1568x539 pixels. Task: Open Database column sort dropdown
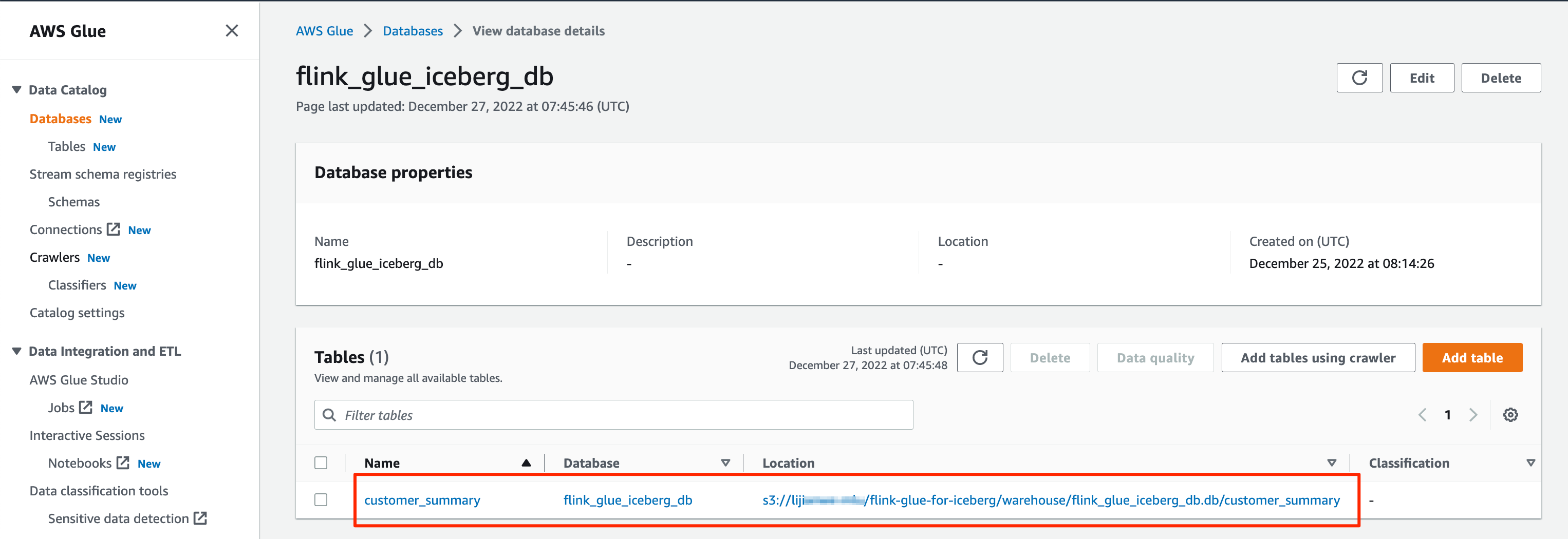click(x=725, y=463)
